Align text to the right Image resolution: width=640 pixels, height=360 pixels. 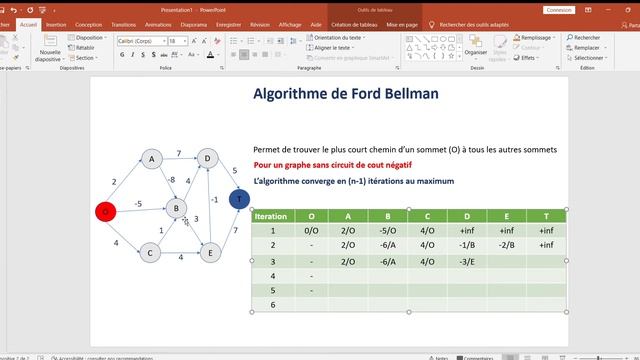click(x=255, y=54)
